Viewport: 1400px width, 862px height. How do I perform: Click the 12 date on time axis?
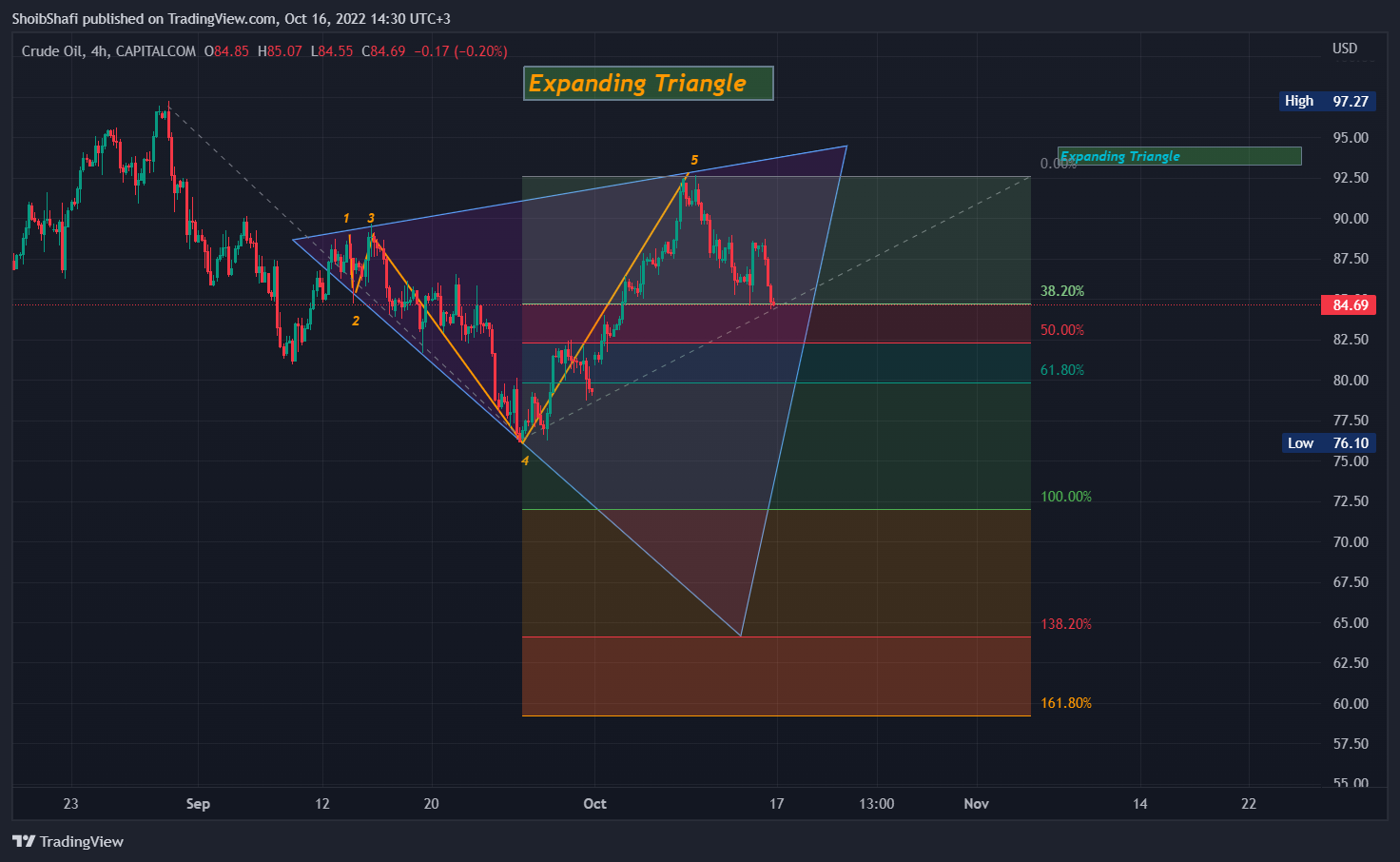pyautogui.click(x=322, y=804)
